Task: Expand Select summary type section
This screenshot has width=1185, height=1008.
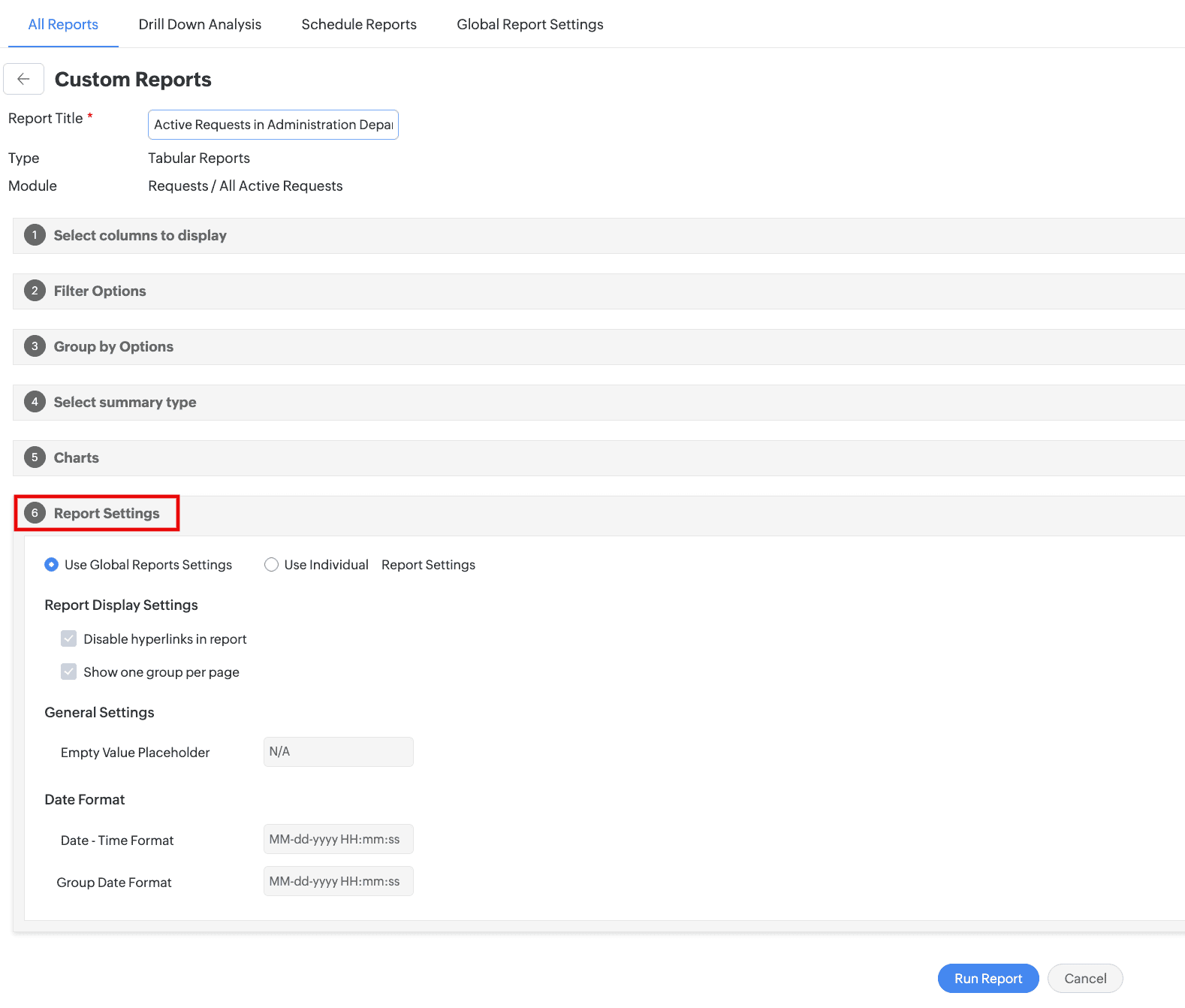Action: [x=599, y=403]
